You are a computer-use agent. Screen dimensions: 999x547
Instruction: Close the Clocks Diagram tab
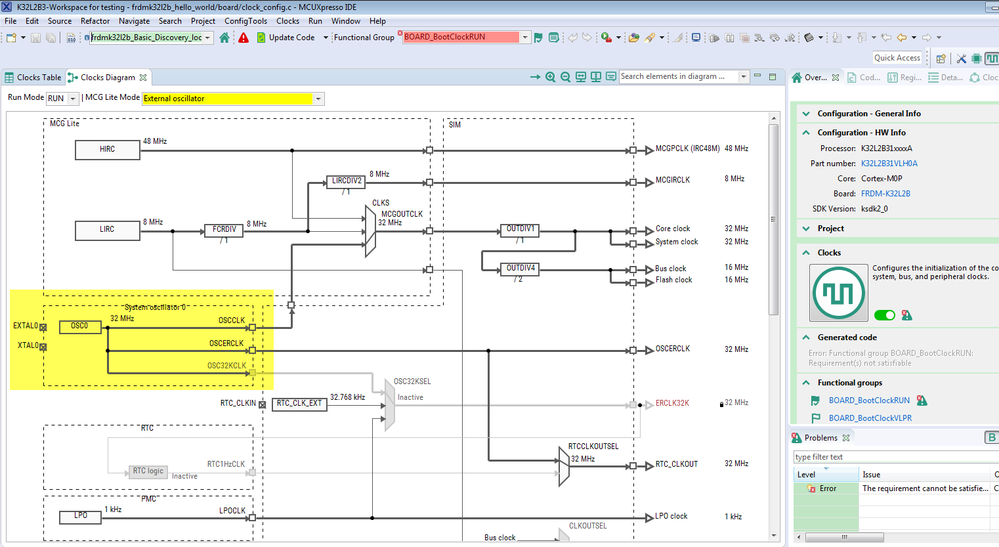143,78
